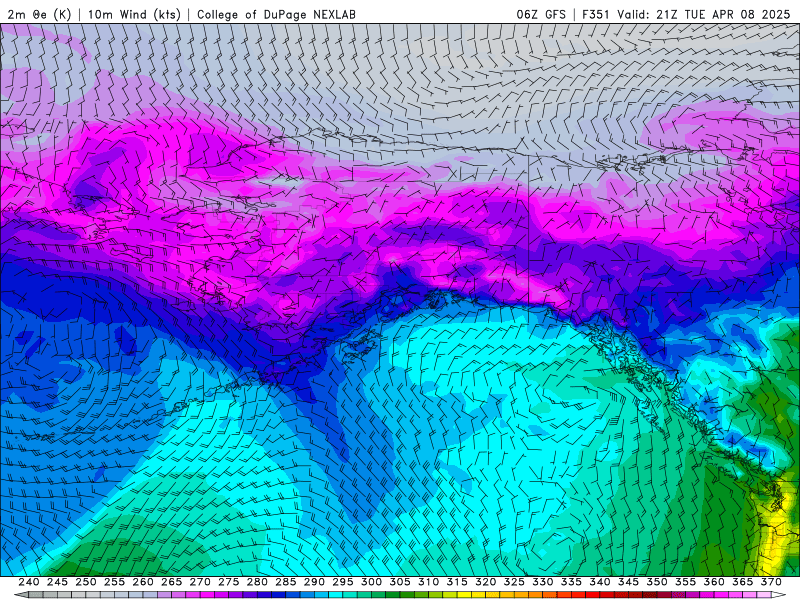The width and height of the screenshot is (800, 600).
Task: Pick the 310 legend number
Action: tap(429, 582)
